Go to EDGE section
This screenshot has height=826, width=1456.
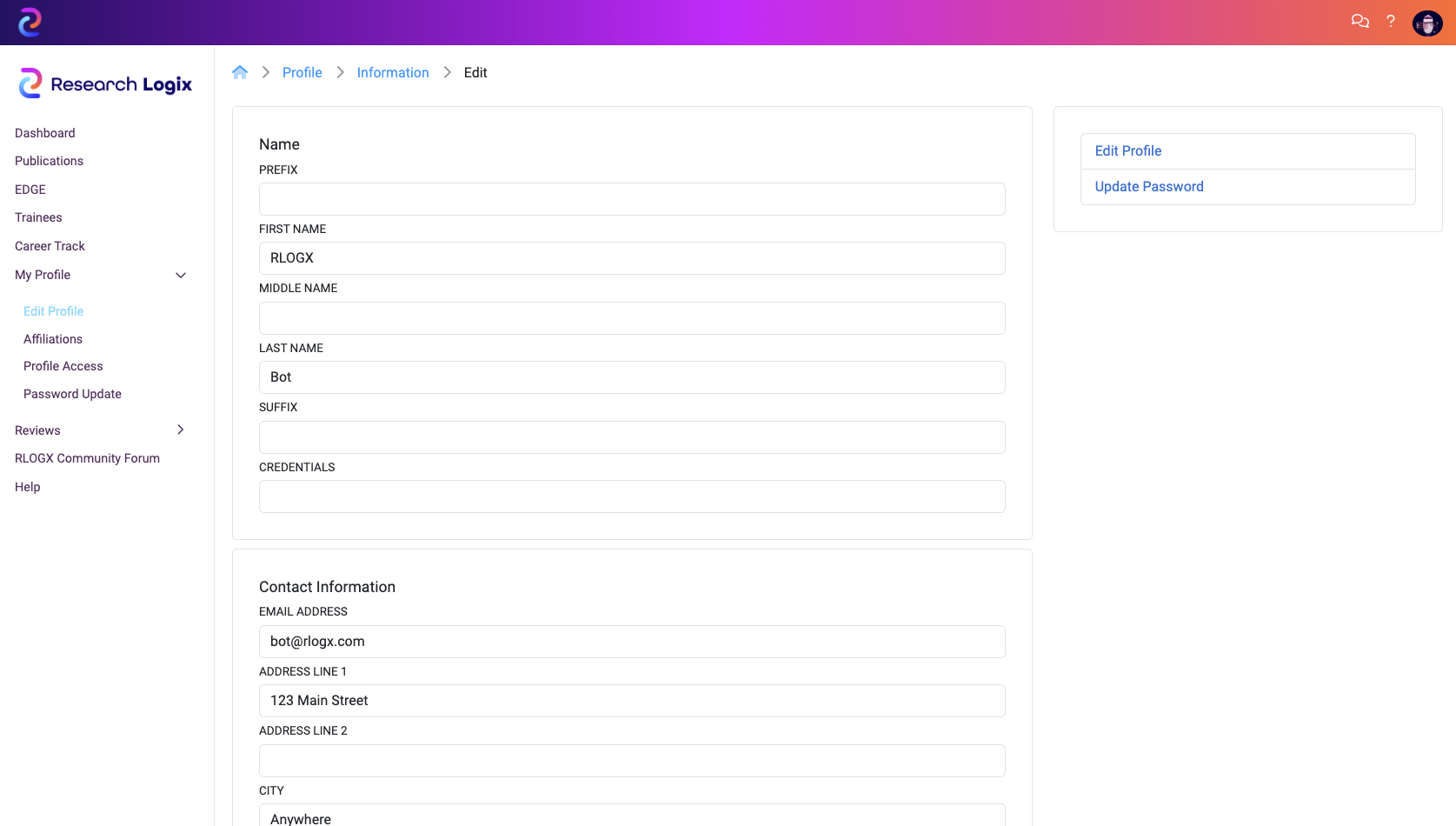click(30, 190)
